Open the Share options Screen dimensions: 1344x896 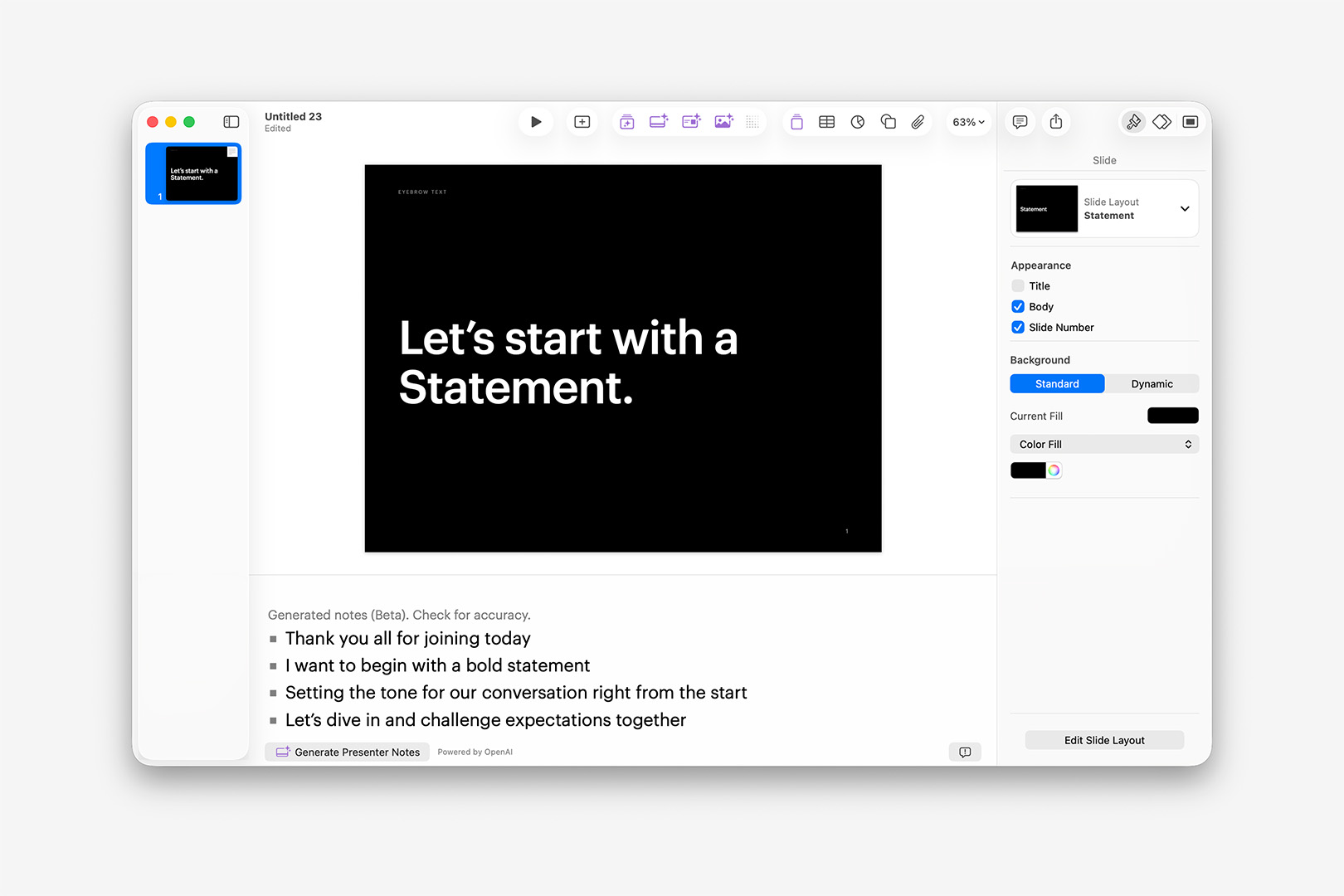[x=1055, y=121]
